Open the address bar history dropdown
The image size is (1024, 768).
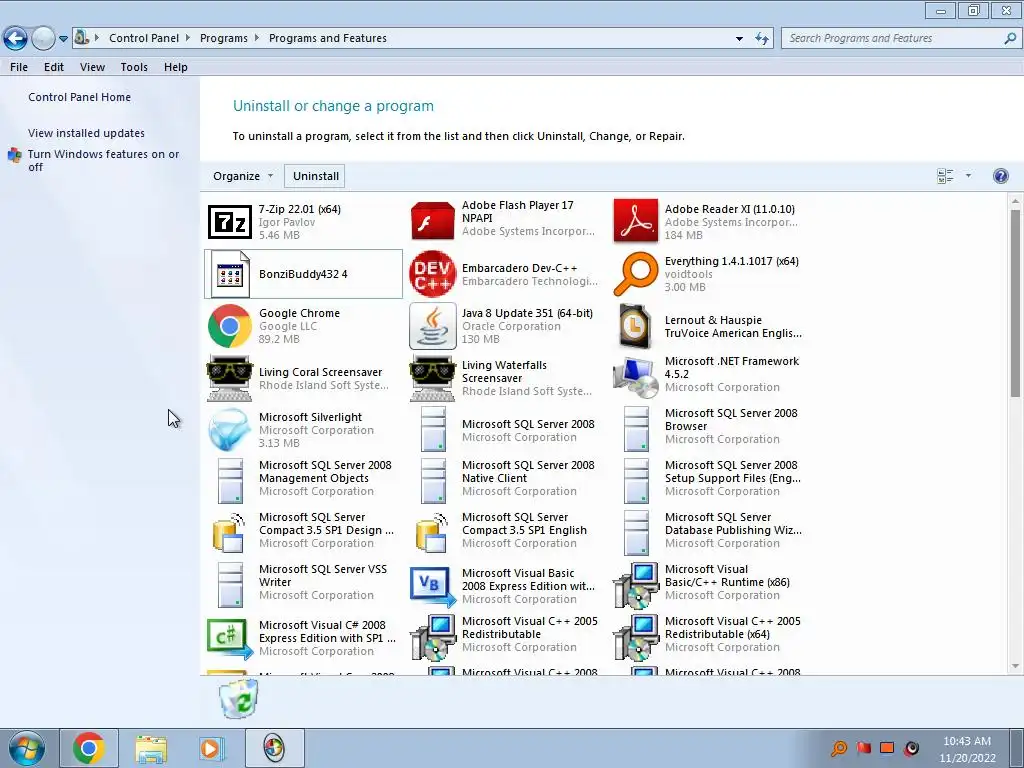(739, 39)
